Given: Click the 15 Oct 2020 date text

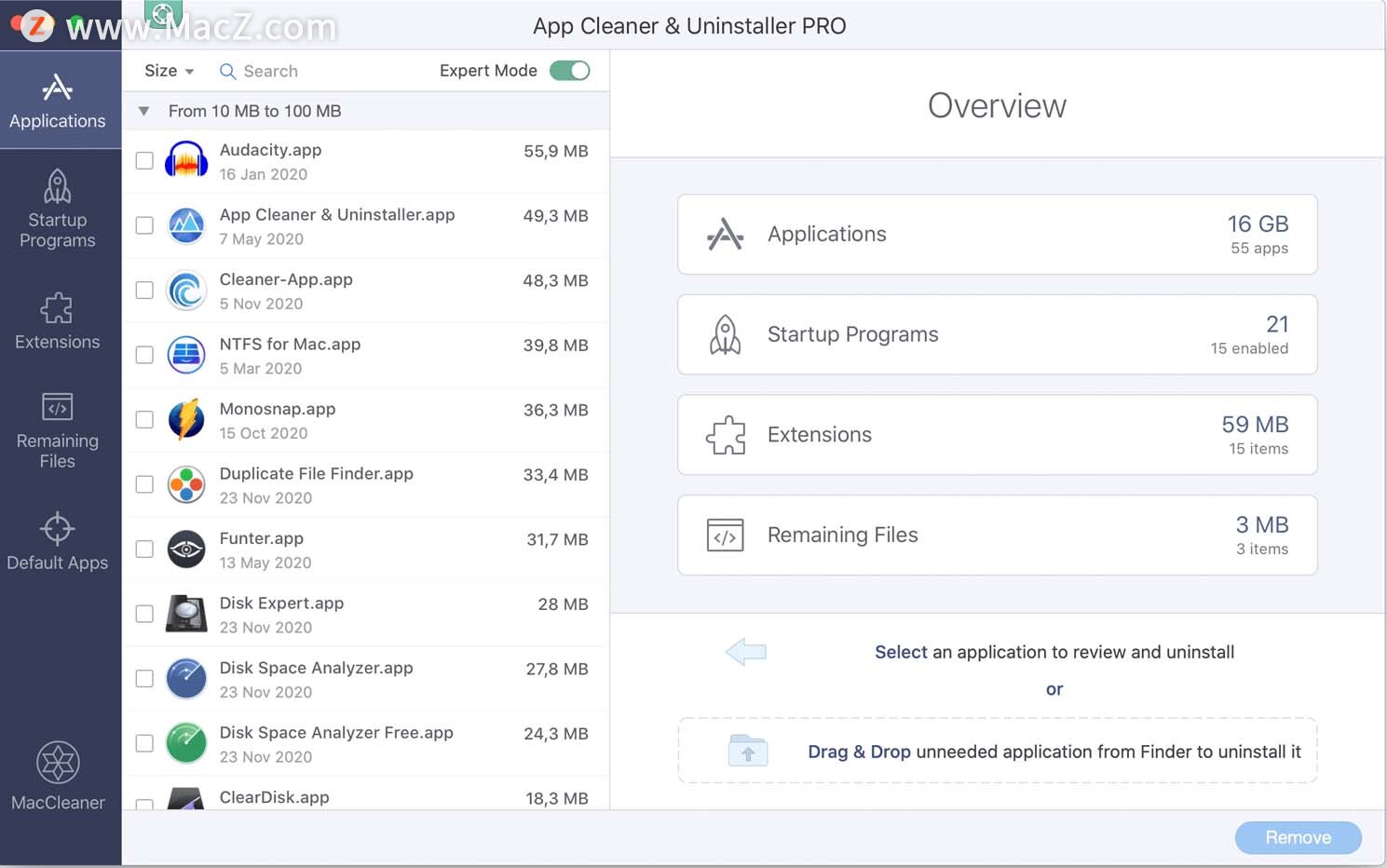Looking at the screenshot, I should (x=264, y=434).
